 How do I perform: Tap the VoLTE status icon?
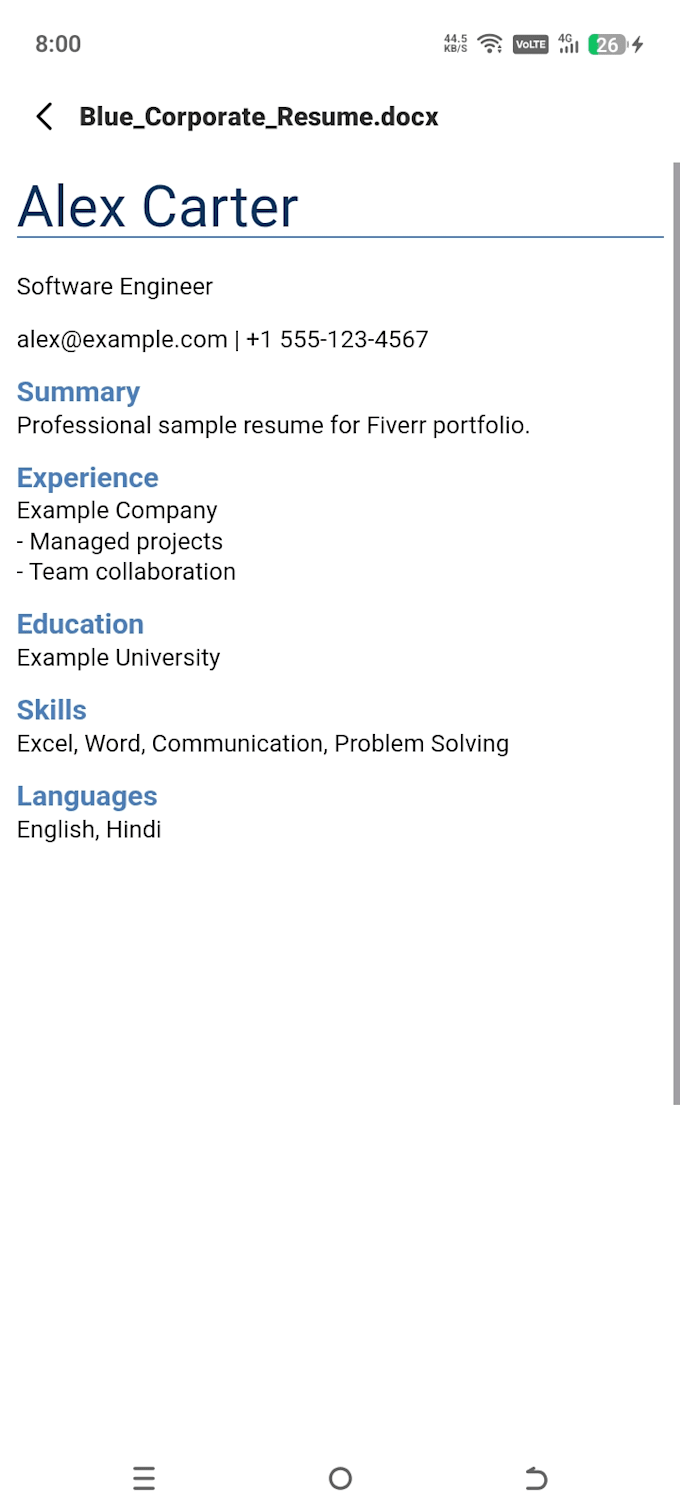(x=530, y=44)
